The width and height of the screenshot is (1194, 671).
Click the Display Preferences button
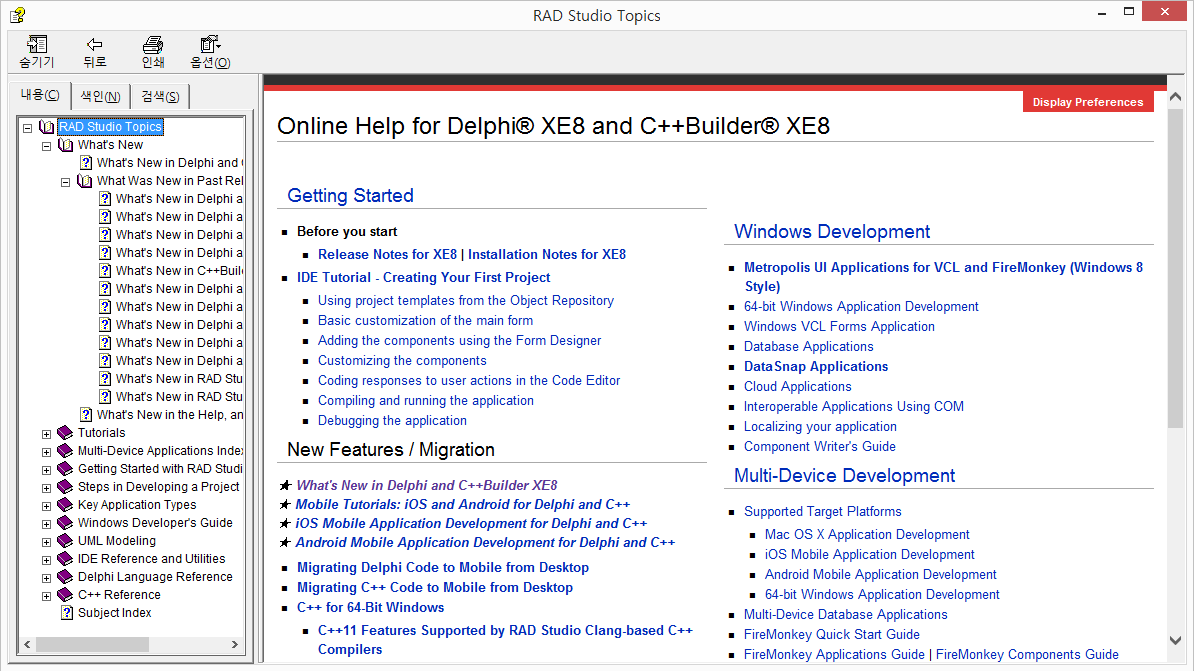(x=1087, y=102)
